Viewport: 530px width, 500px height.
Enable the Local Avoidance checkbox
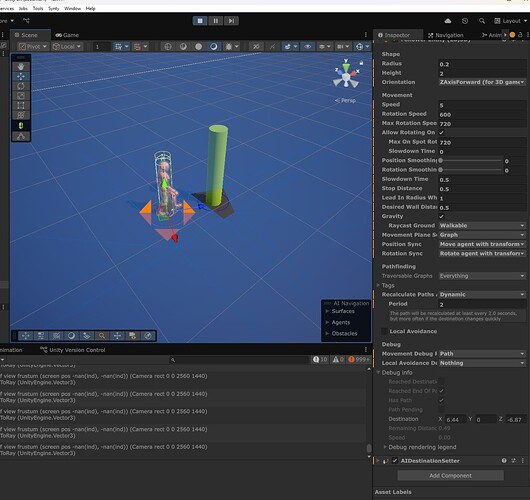click(x=384, y=331)
